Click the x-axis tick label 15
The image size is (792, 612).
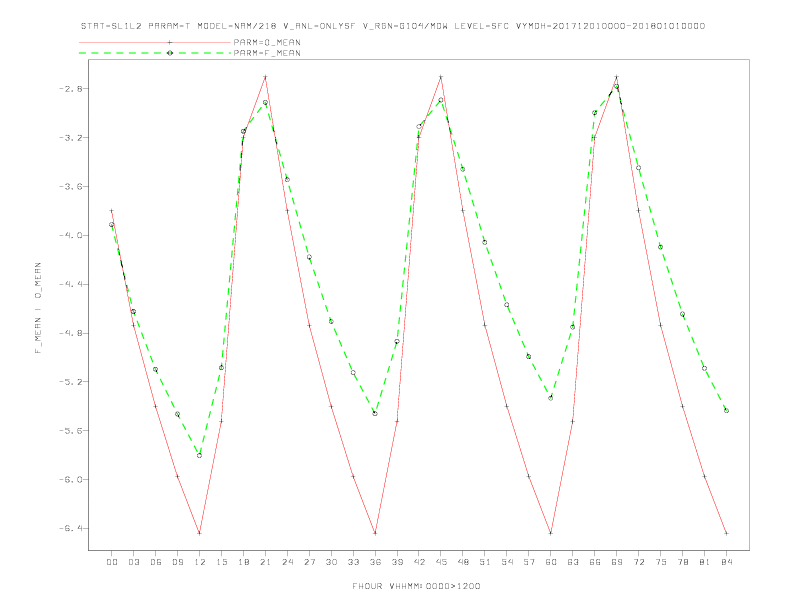coord(221,562)
